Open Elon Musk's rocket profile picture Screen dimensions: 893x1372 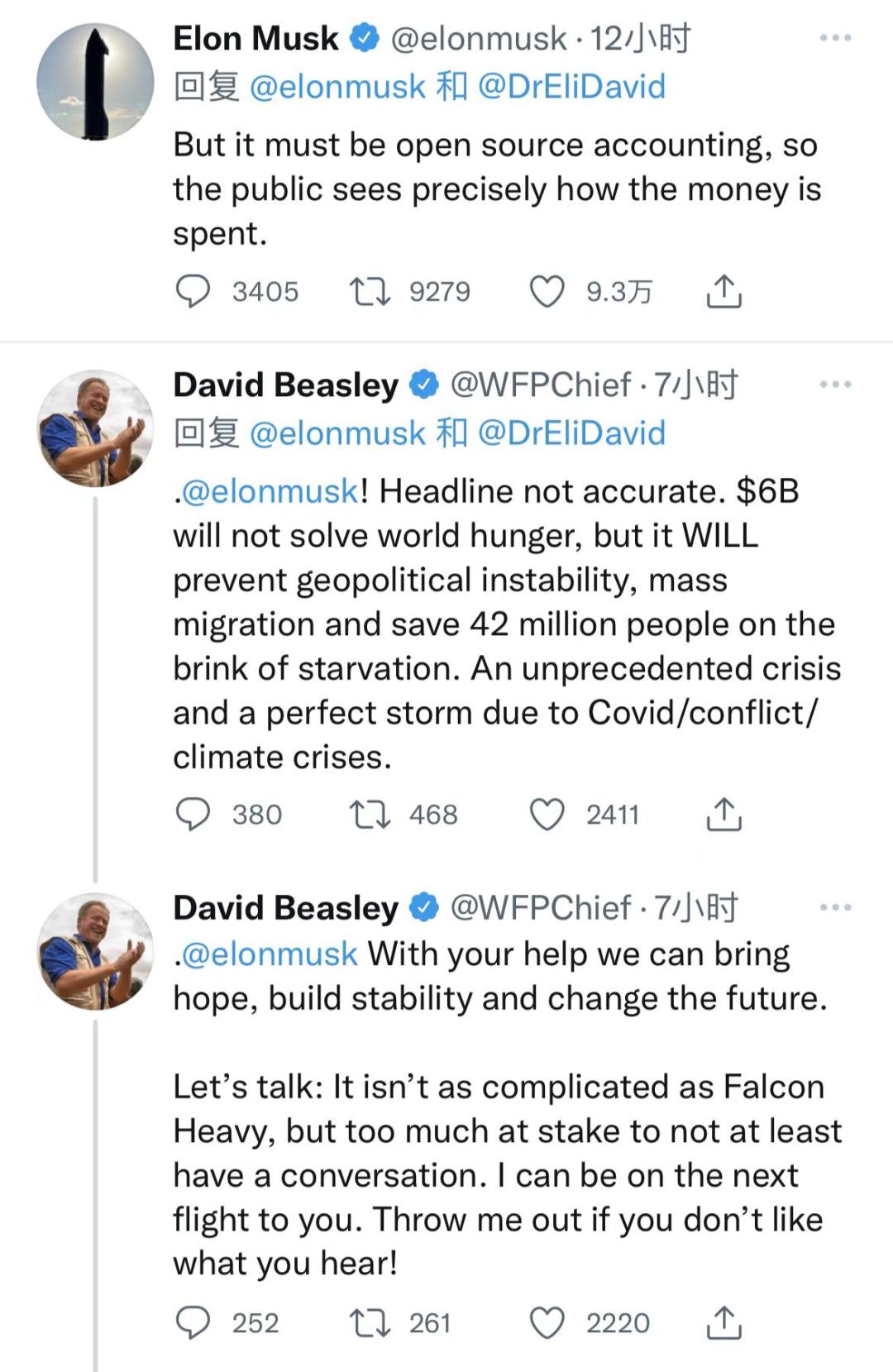click(95, 82)
